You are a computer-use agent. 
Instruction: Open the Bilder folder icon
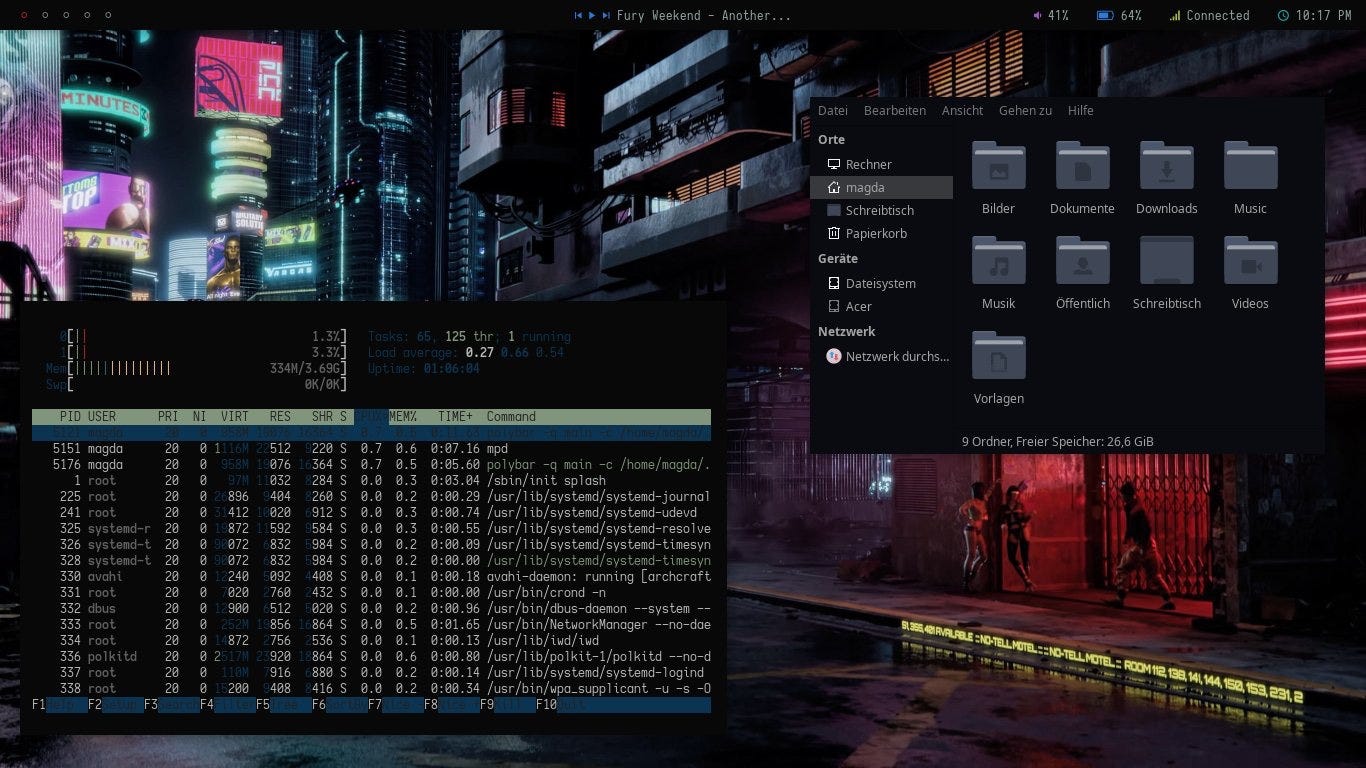click(998, 166)
